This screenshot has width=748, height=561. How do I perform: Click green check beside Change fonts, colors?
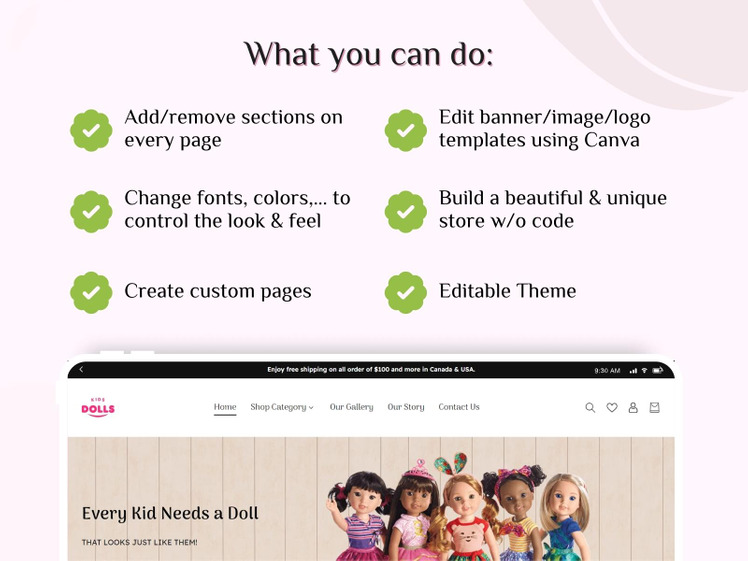coord(91,211)
